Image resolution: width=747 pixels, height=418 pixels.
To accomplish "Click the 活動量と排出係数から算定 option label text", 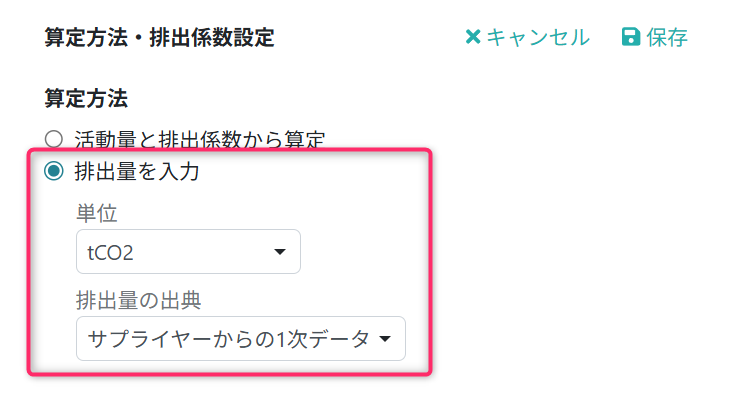I will pos(200,139).
